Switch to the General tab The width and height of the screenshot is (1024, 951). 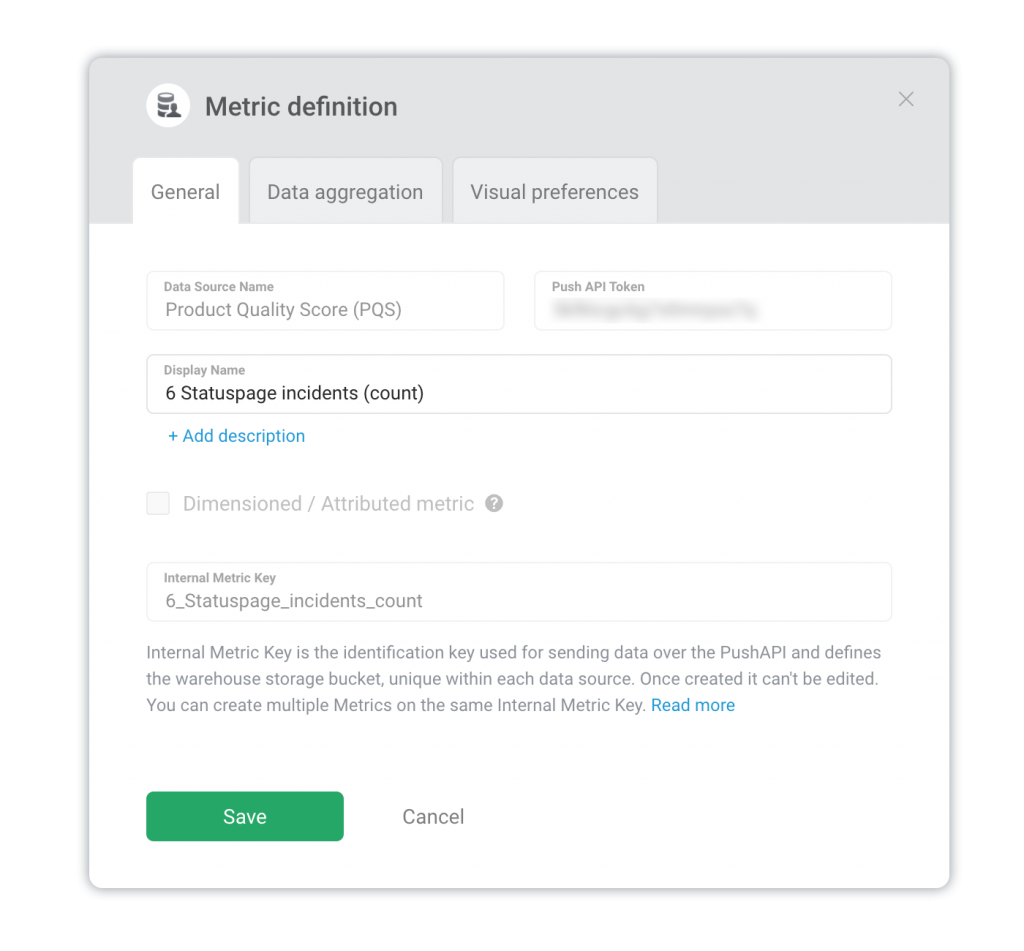click(x=185, y=192)
